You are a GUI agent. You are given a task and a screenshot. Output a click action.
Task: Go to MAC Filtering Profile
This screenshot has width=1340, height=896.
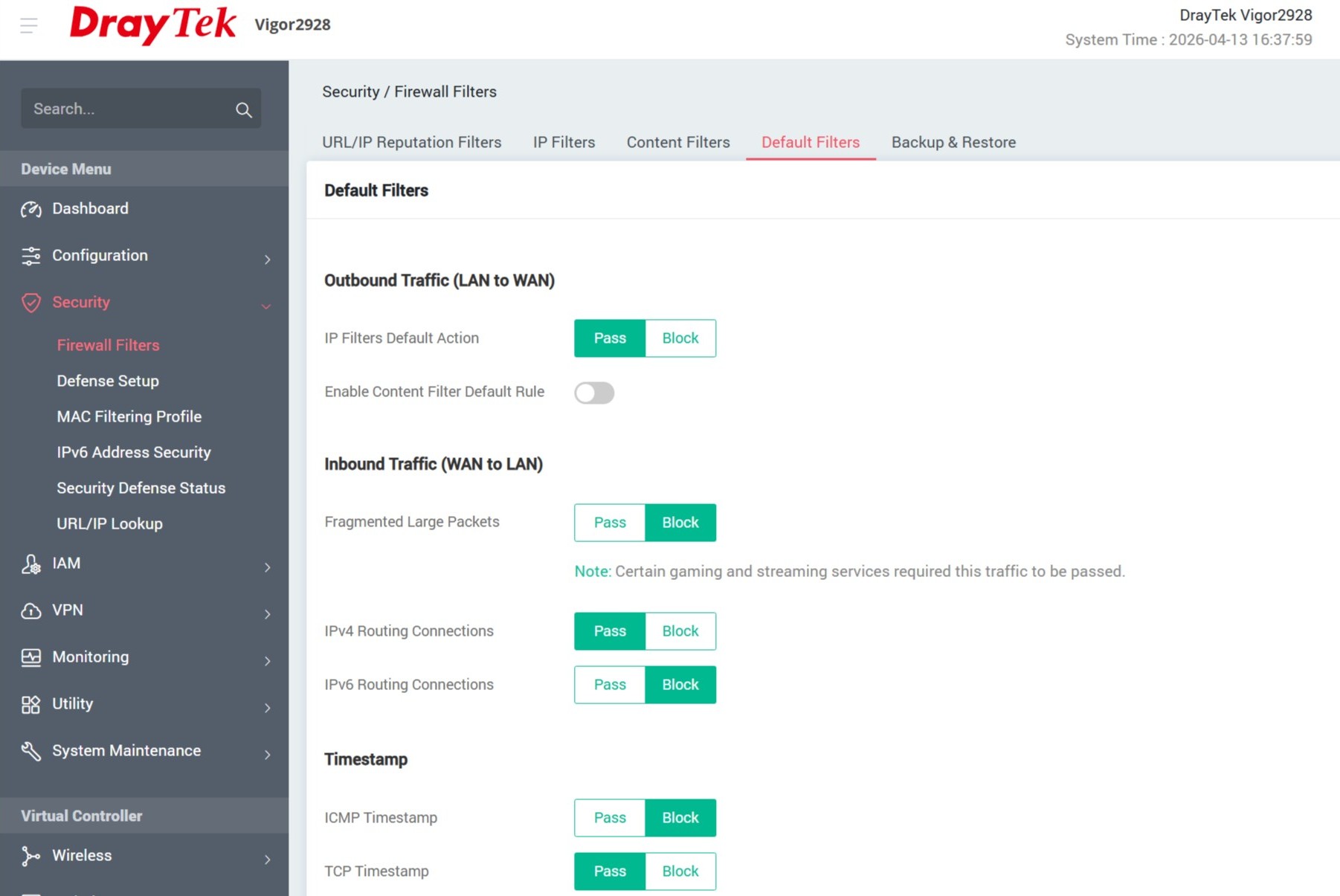[129, 416]
